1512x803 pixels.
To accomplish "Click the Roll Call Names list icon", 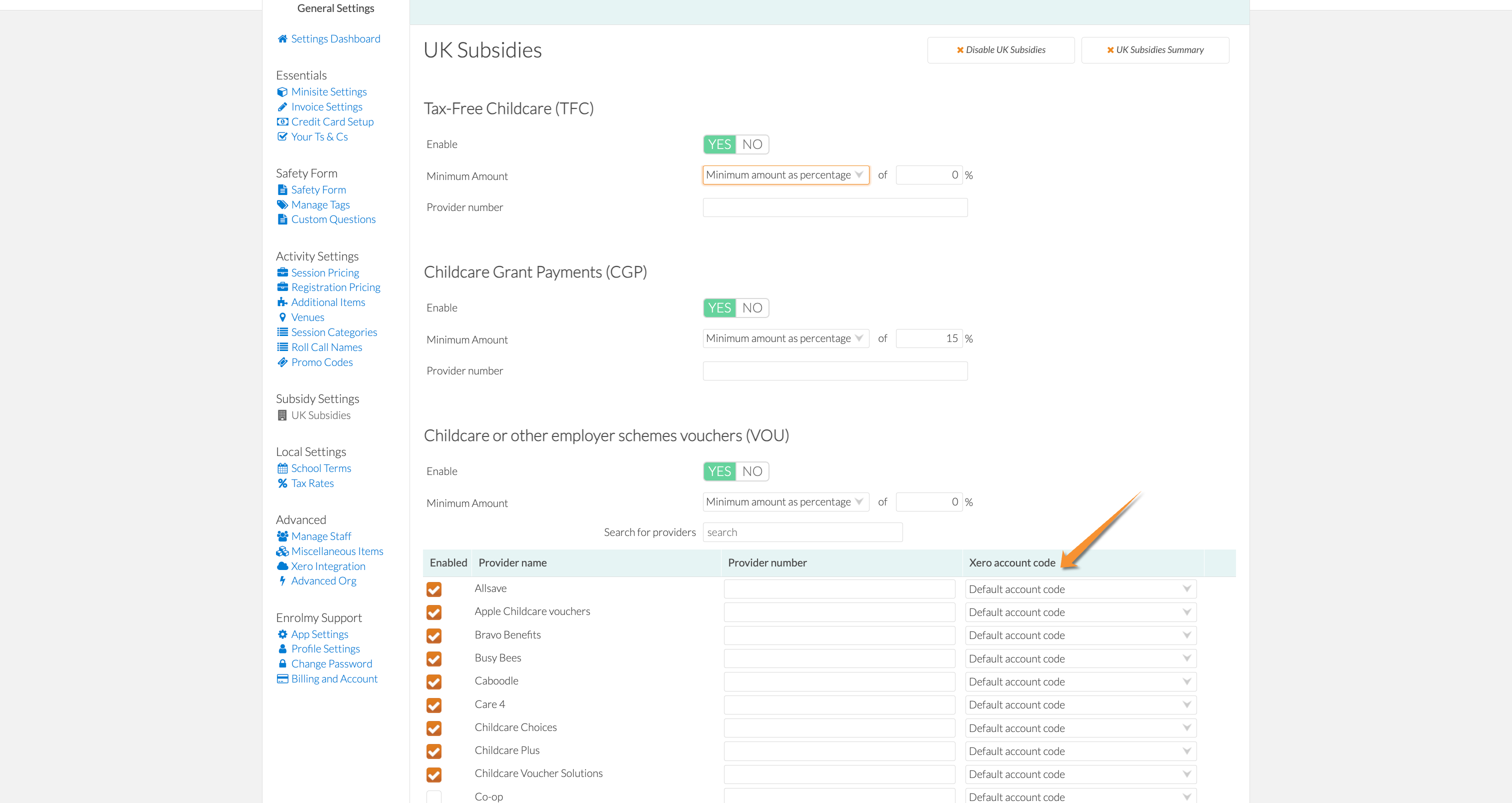I will tap(282, 347).
